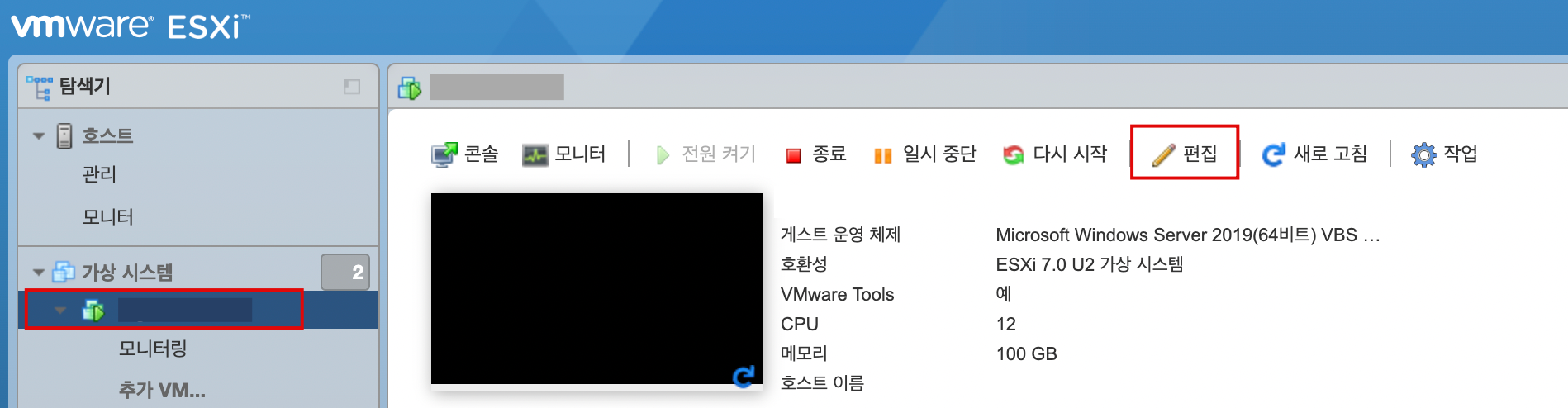Viewport: 1568px width, 408px height.
Task: Select 모니터링 under the VM
Action: click(x=153, y=349)
